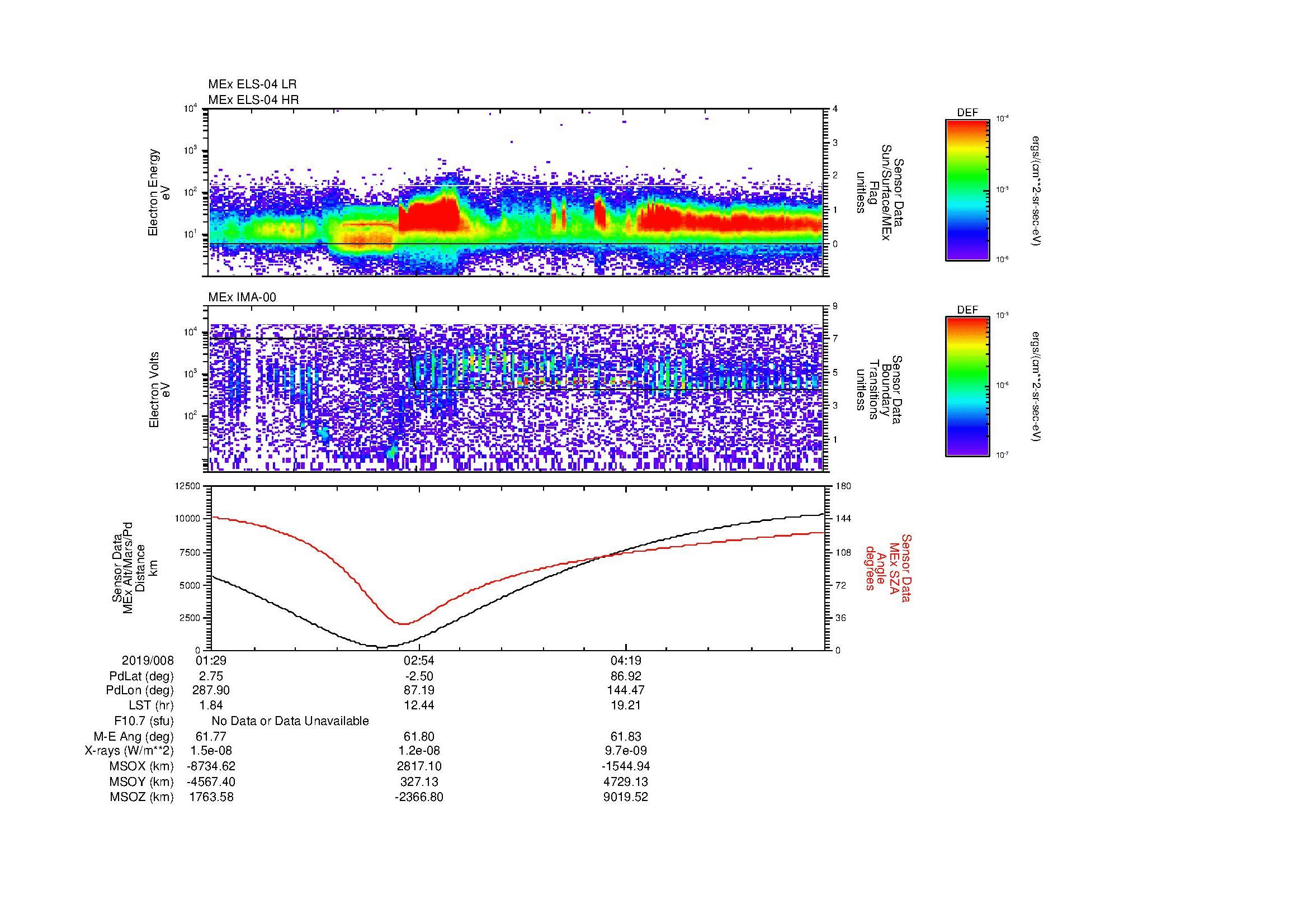Click the 'MEx IMA-00' panel title
This screenshot has width=1308, height=924.
coord(242,298)
